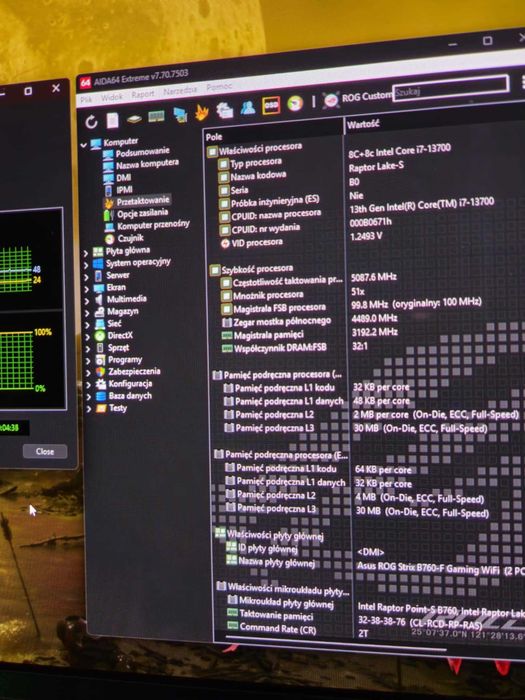Expand the Ekran tree node
Viewport: 525px width, 700px height.
[87, 289]
